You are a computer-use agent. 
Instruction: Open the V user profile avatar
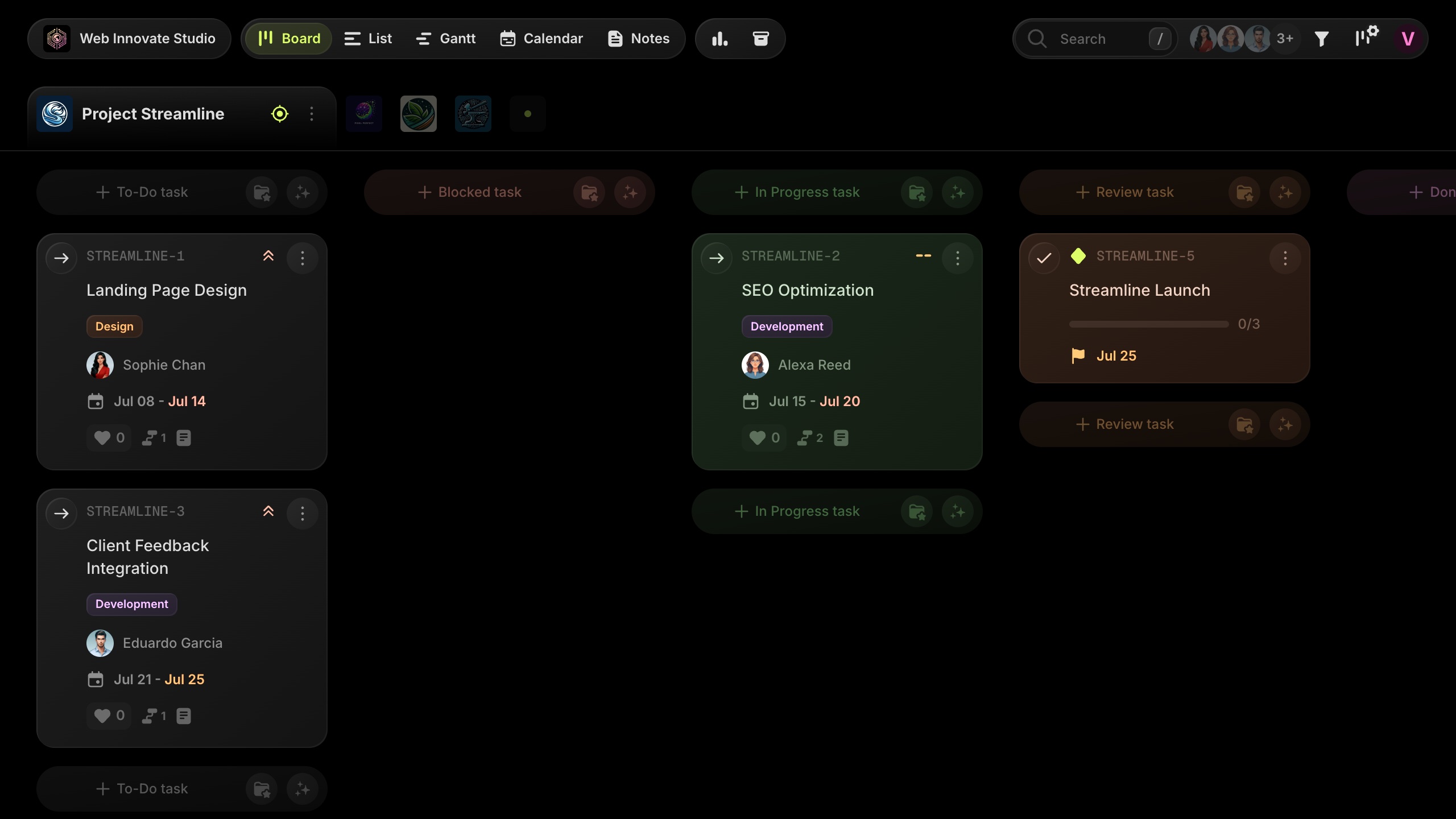click(x=1408, y=39)
